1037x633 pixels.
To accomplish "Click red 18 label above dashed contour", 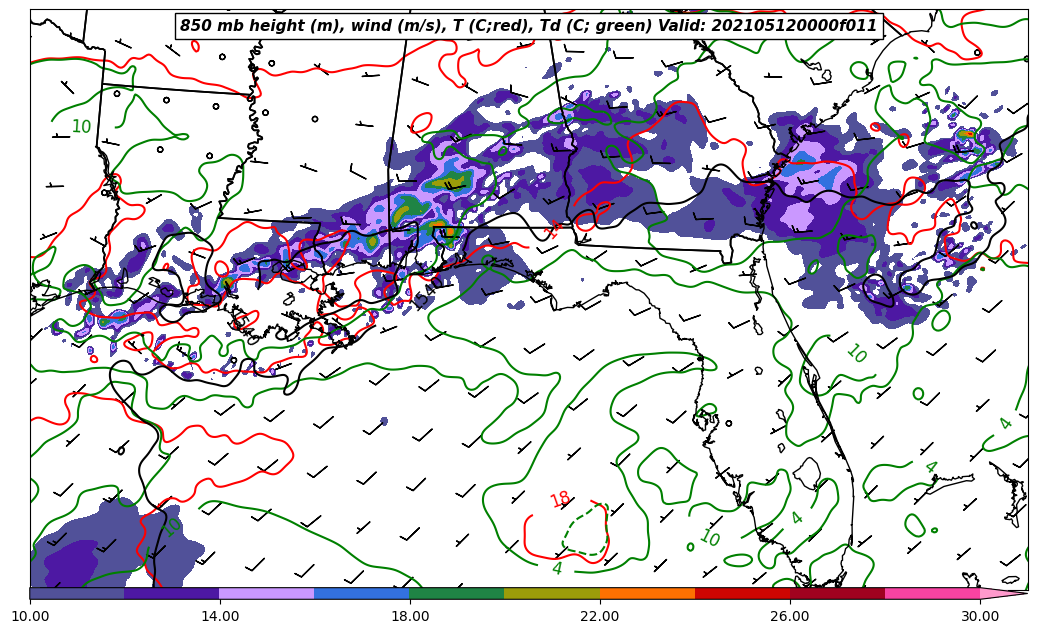I will (x=560, y=499).
